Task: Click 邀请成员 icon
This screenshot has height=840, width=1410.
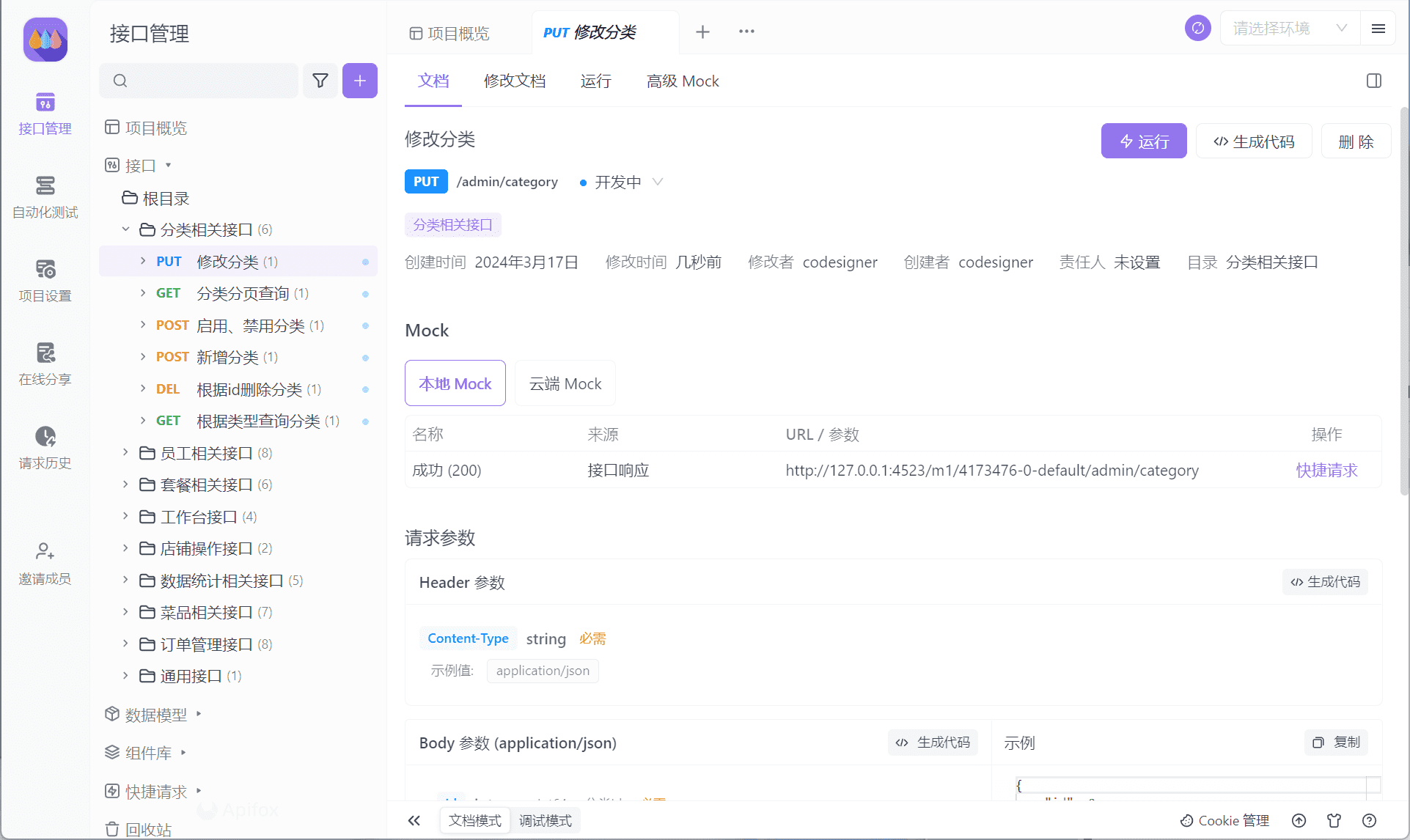Action: coord(45,550)
